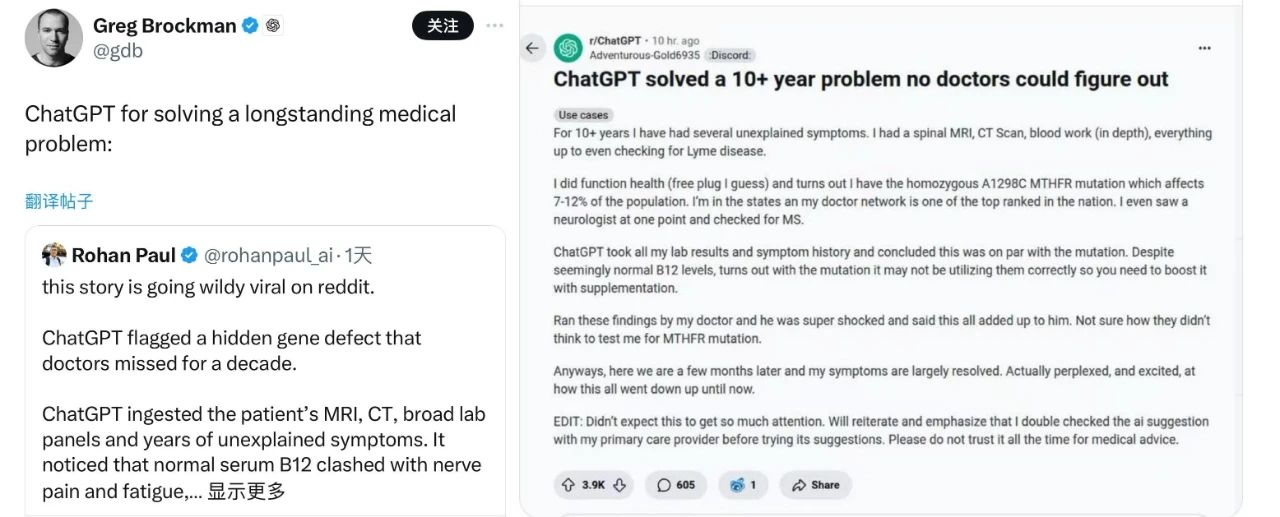Open the tweet's three-dot more menu
The image size is (1280, 517).
tap(494, 26)
